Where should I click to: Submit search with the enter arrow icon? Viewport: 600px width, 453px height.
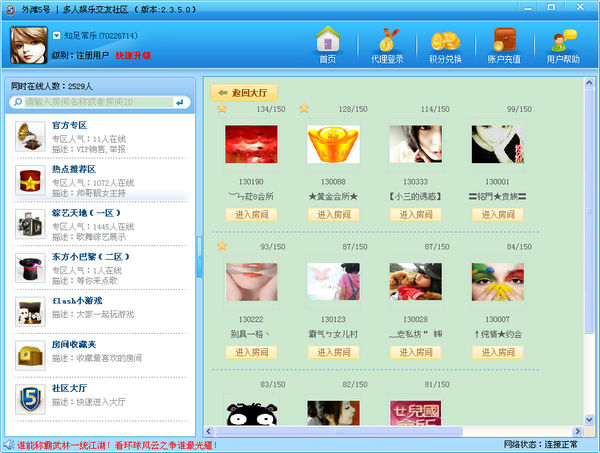(x=179, y=102)
